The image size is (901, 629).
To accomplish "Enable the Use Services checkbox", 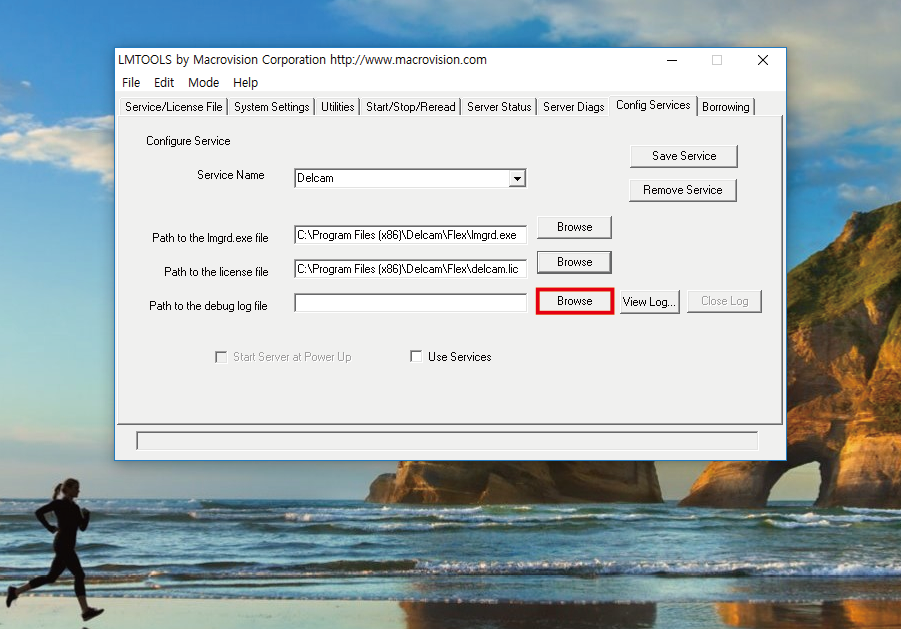I will tap(416, 357).
